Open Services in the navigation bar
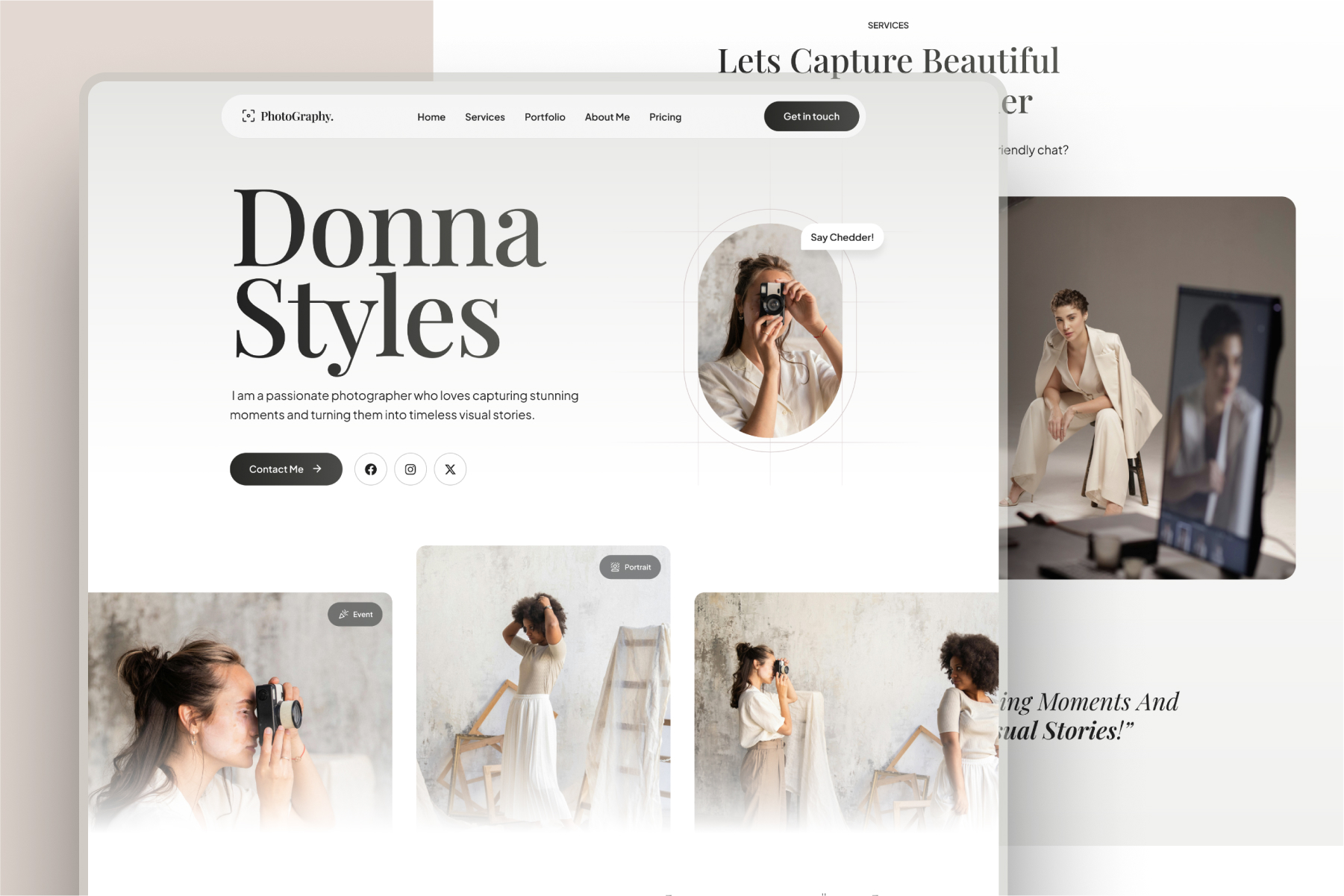The height and width of the screenshot is (896, 1344). point(484,117)
